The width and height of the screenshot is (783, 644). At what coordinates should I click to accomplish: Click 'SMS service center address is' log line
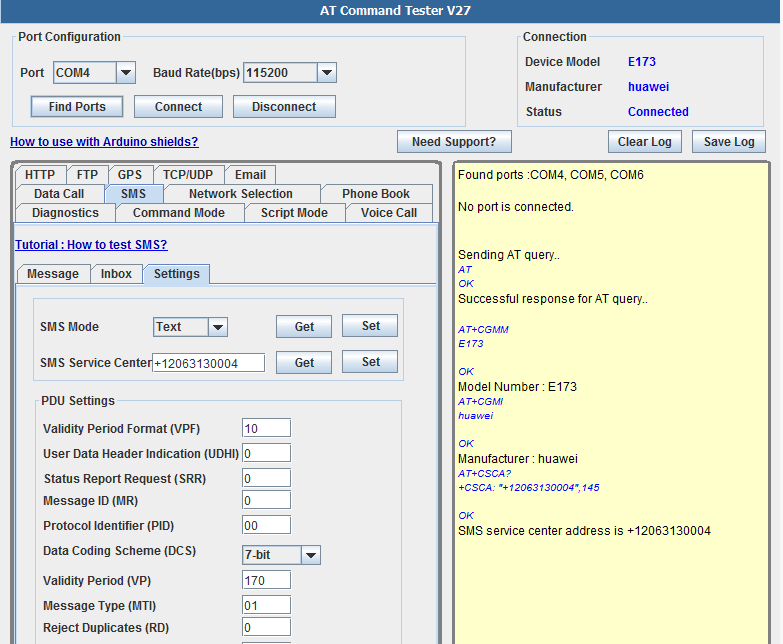tap(584, 531)
